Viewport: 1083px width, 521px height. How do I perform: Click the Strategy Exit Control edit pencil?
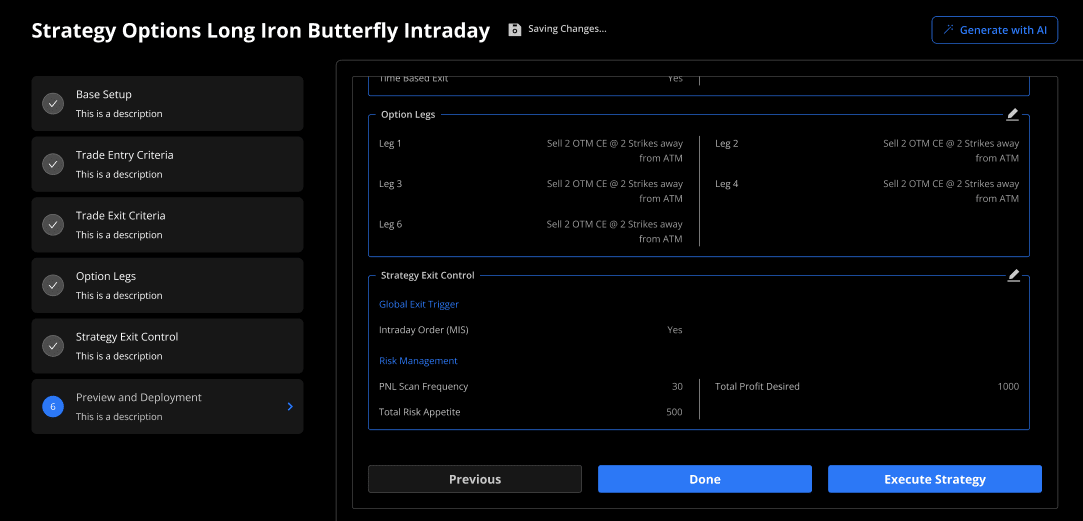pyautogui.click(x=1012, y=275)
